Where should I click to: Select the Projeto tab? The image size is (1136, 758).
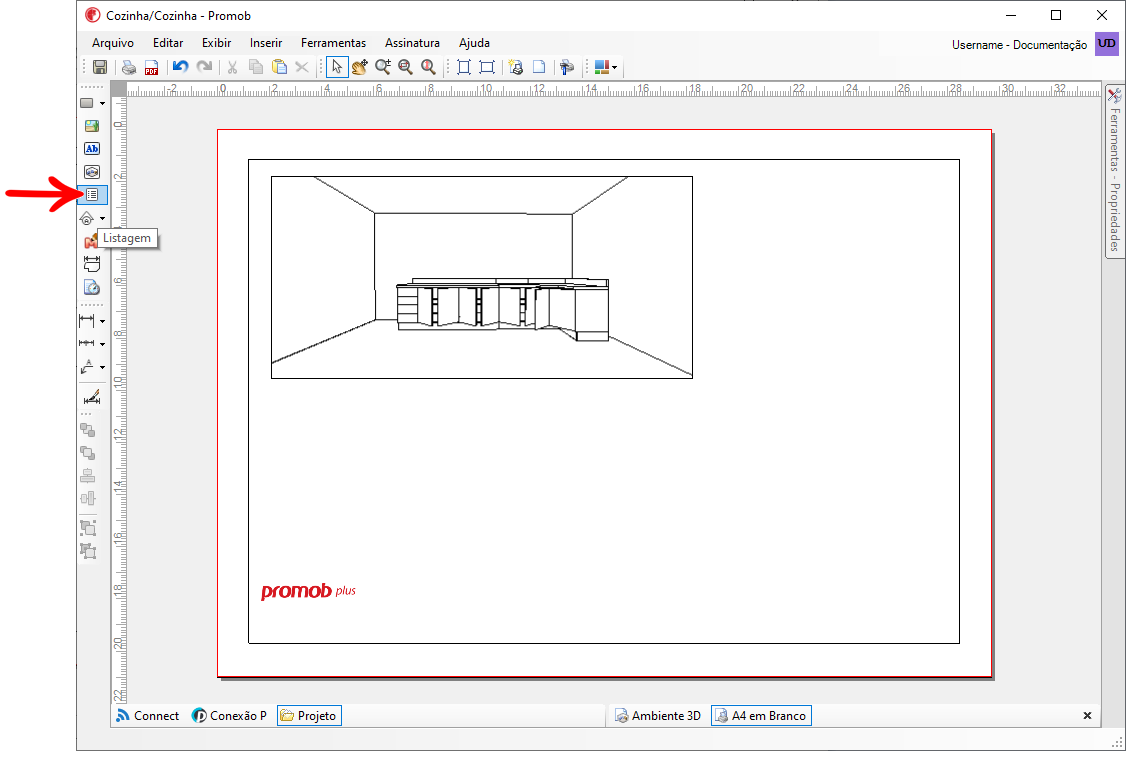309,715
